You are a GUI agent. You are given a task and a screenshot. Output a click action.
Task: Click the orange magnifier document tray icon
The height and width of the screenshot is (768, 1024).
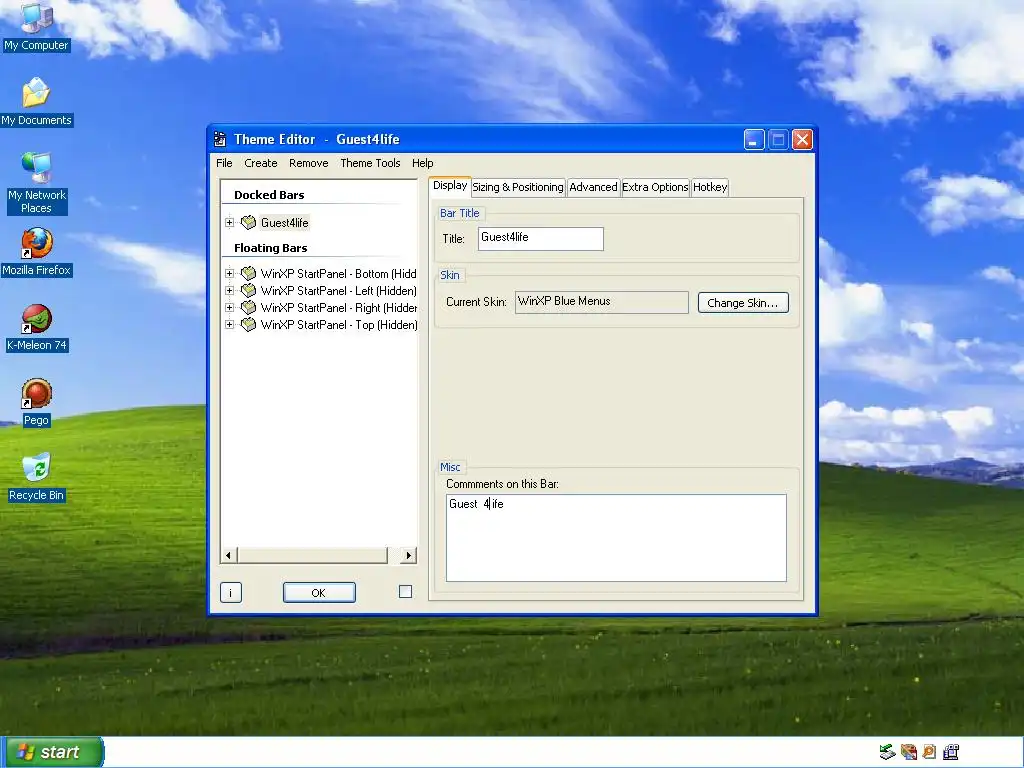tap(929, 752)
